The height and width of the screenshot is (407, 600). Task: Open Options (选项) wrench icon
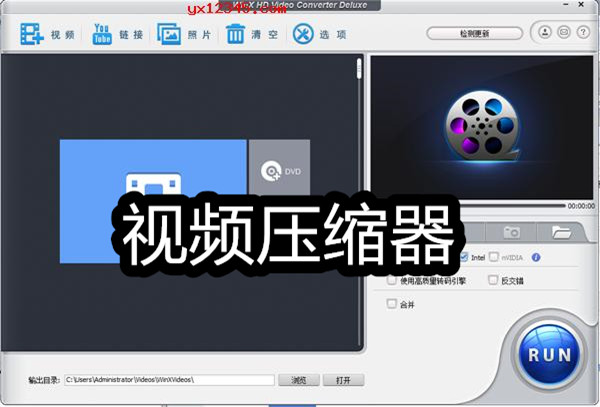click(303, 34)
